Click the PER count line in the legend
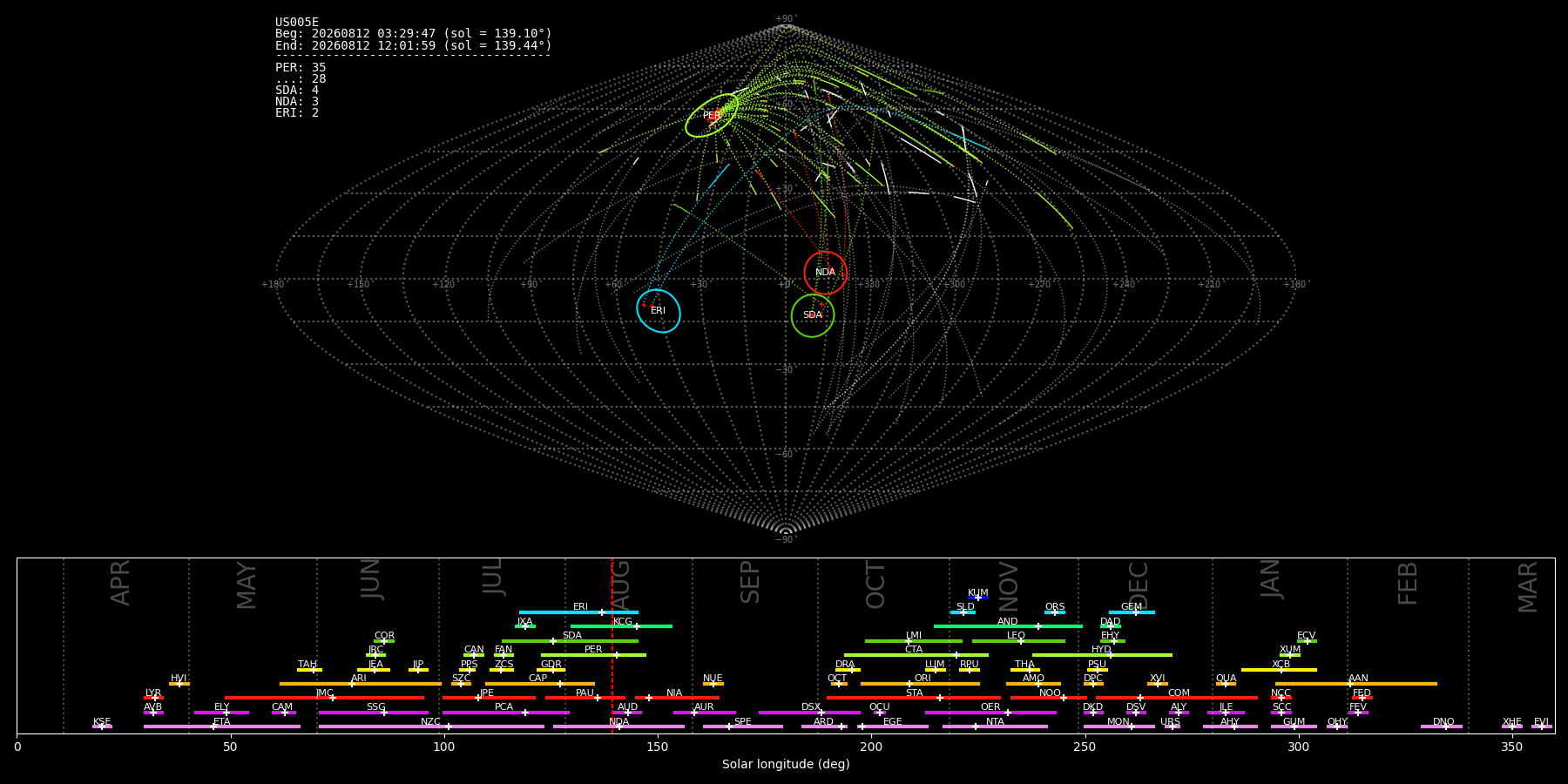The height and width of the screenshot is (784, 1568). pos(301,67)
